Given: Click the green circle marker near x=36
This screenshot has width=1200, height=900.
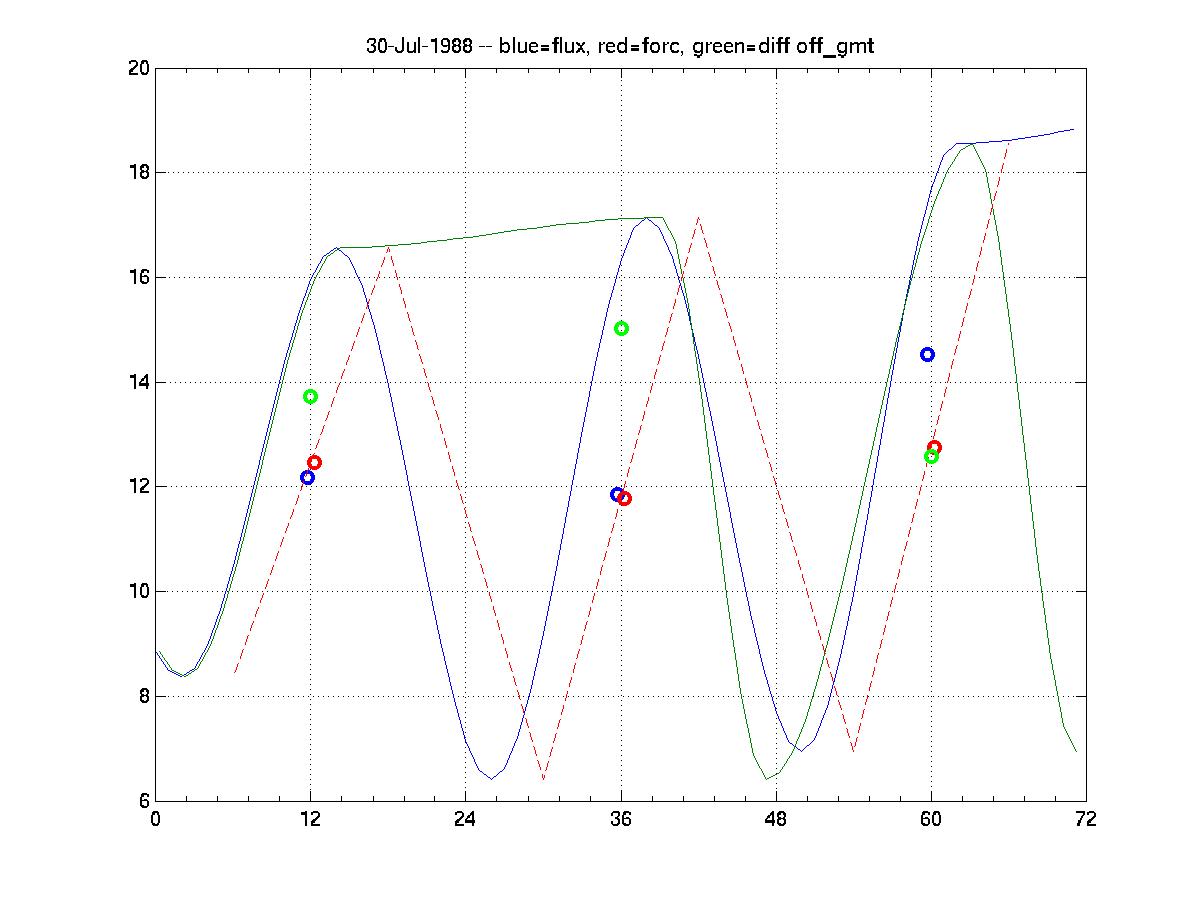Looking at the screenshot, I should (x=621, y=329).
